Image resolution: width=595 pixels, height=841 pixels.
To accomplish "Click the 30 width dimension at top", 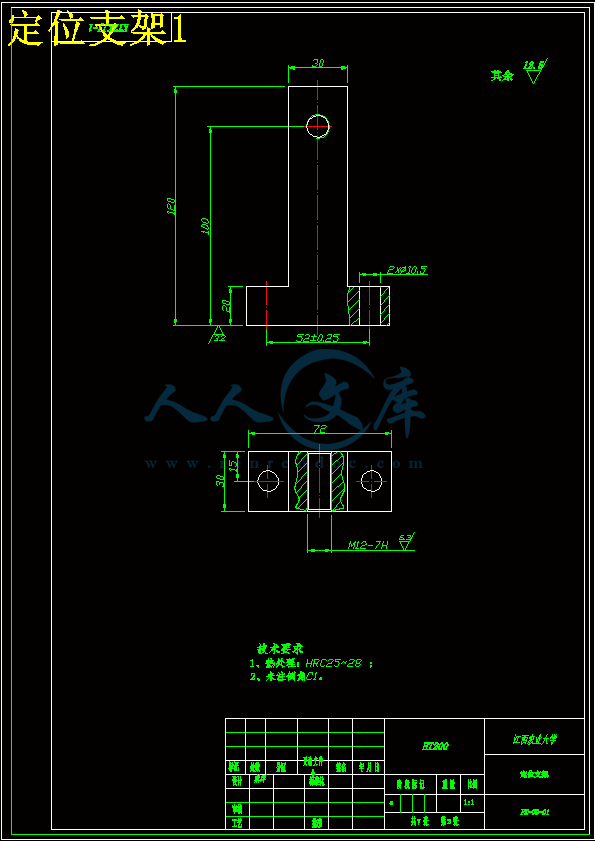I will tap(318, 63).
